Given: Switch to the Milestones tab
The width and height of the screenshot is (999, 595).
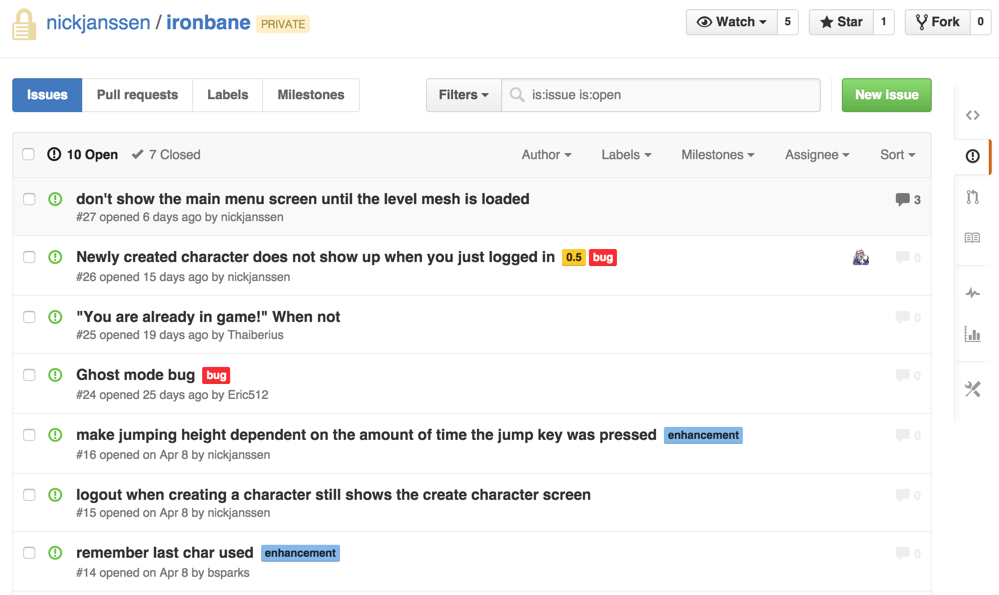Looking at the screenshot, I should pos(311,95).
